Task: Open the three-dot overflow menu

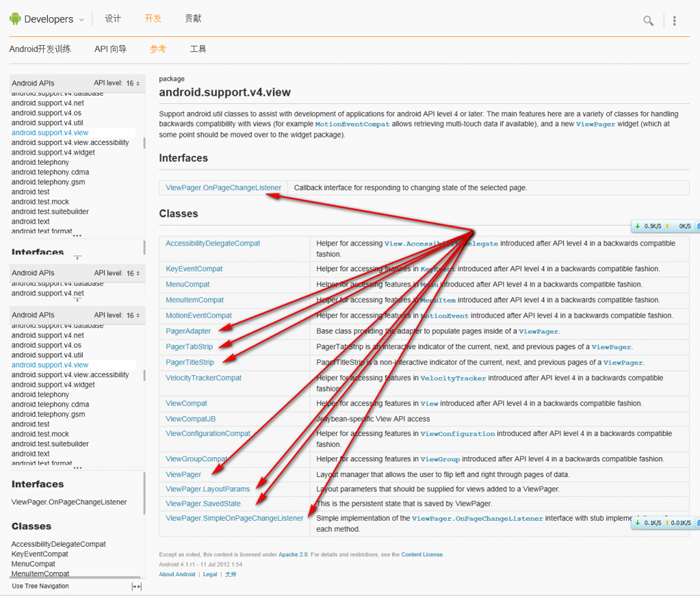Action: [674, 21]
